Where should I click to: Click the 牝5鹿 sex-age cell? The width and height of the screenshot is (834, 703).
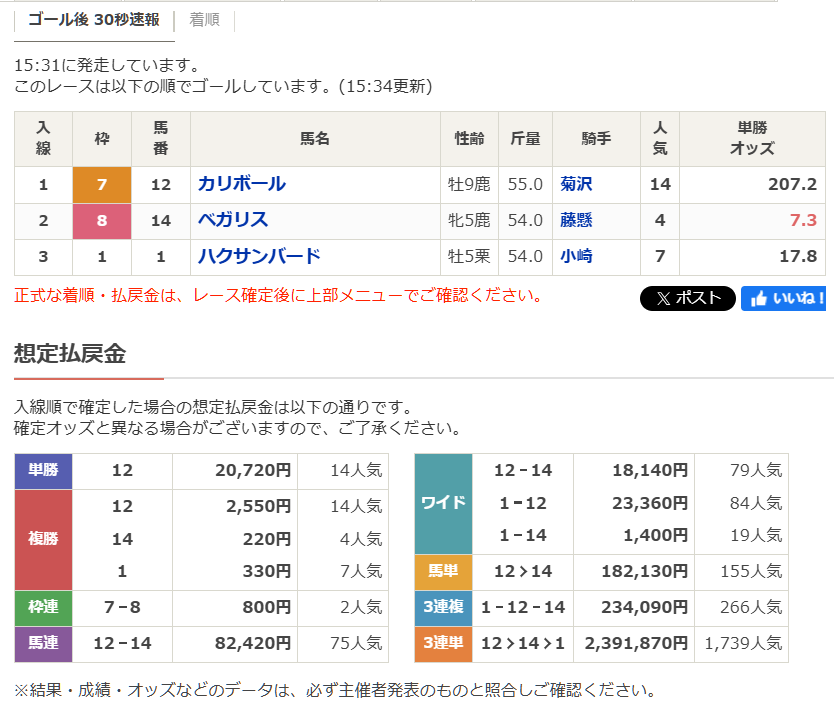point(469,220)
